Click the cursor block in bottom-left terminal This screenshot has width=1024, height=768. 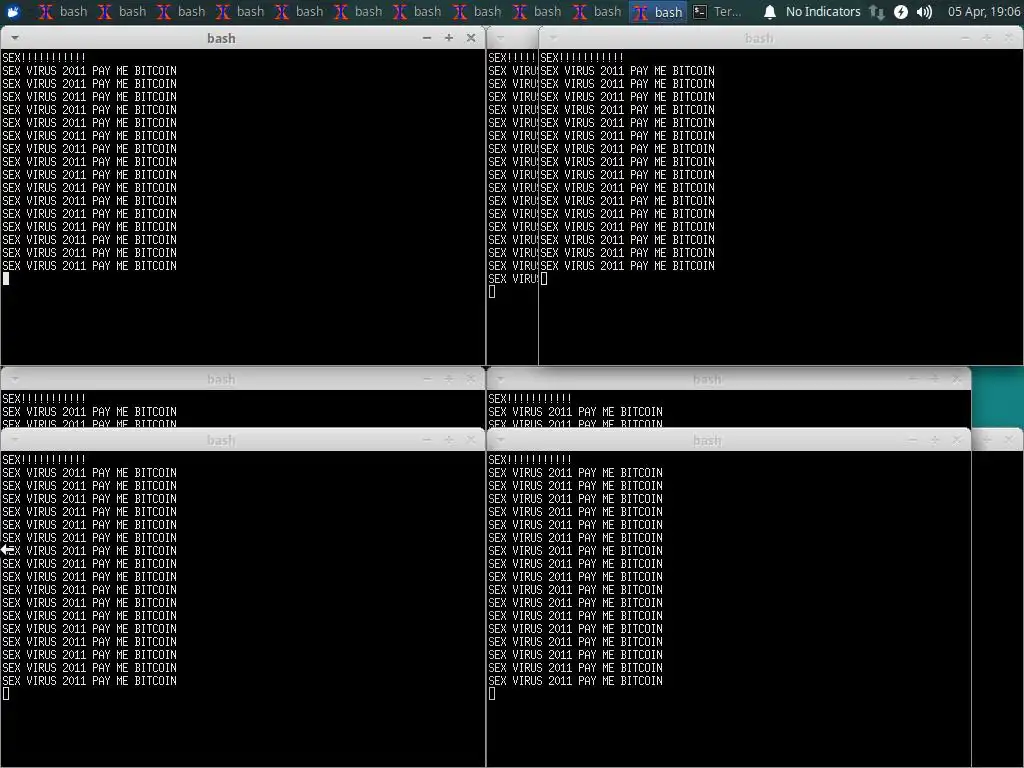point(6,694)
